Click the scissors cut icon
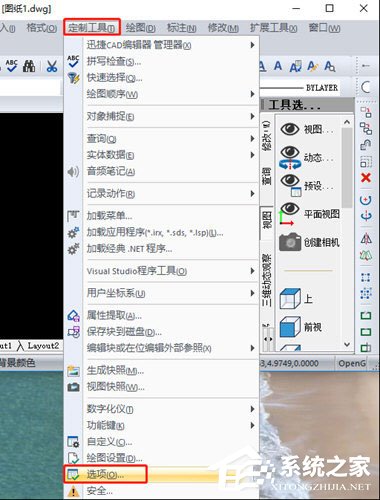 [52, 66]
